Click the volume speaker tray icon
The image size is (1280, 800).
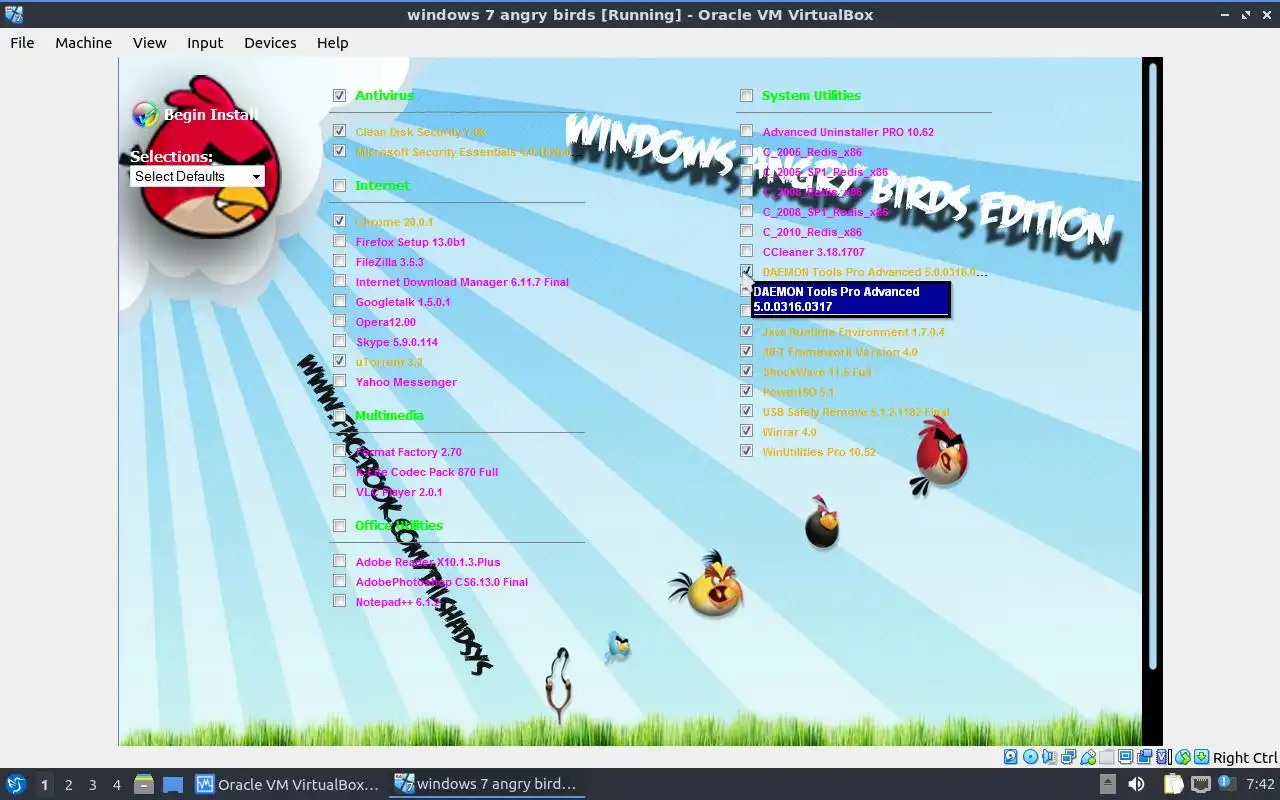[1136, 784]
